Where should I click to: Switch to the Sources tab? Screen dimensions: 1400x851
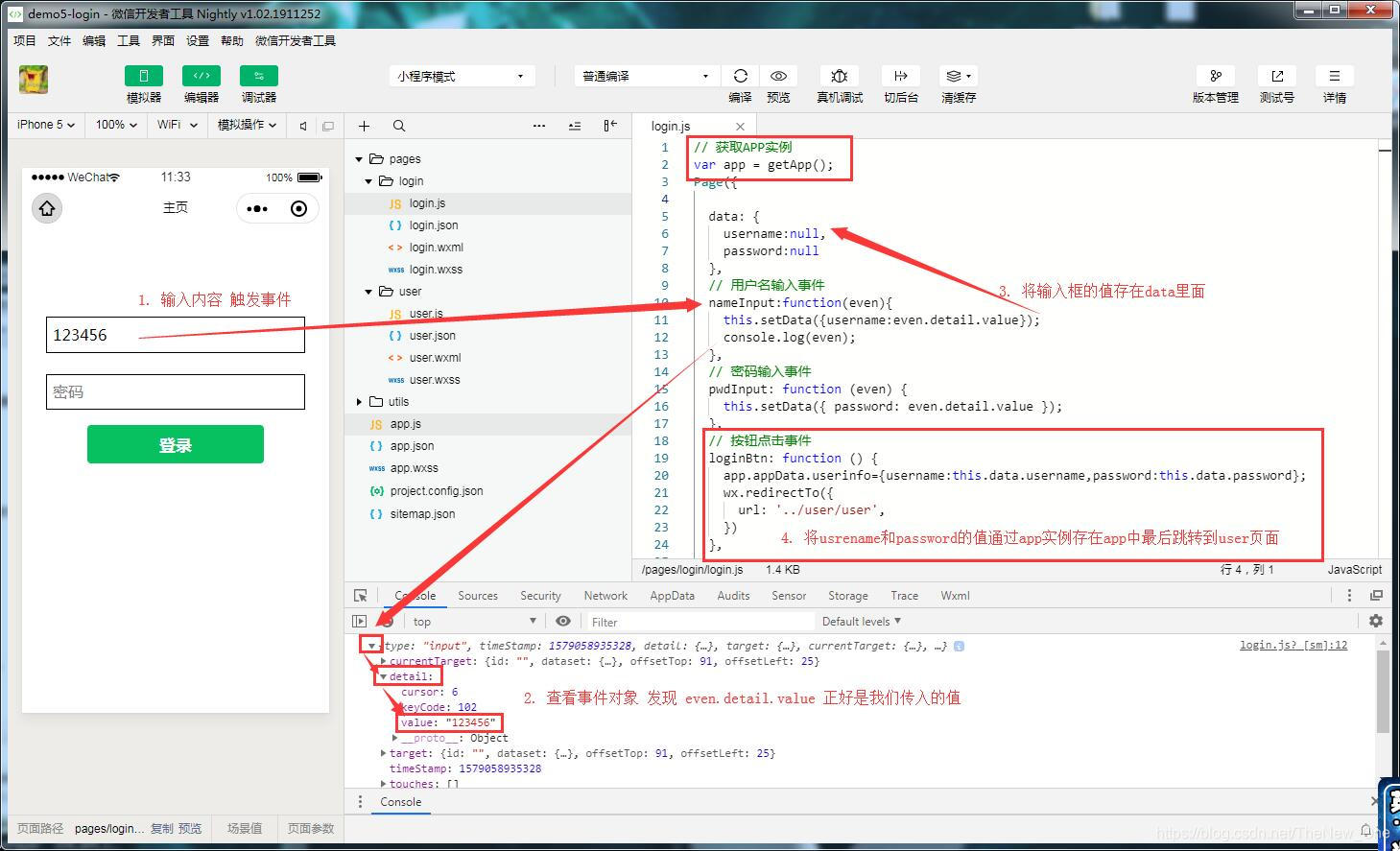tap(478, 596)
